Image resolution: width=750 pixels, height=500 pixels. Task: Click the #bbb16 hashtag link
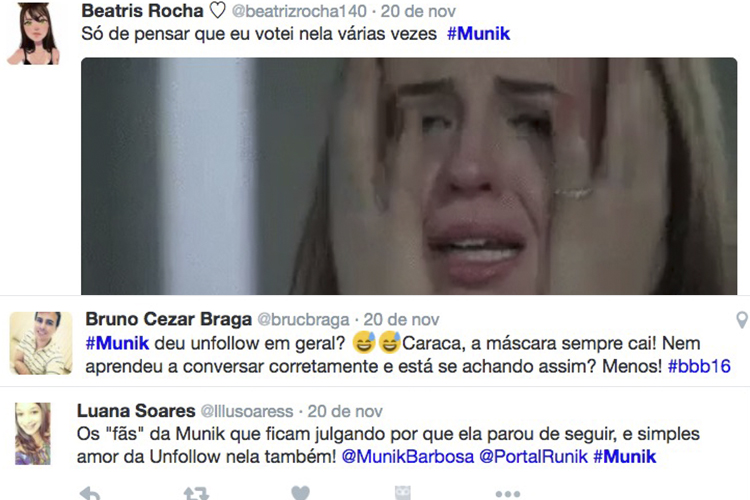click(x=699, y=367)
